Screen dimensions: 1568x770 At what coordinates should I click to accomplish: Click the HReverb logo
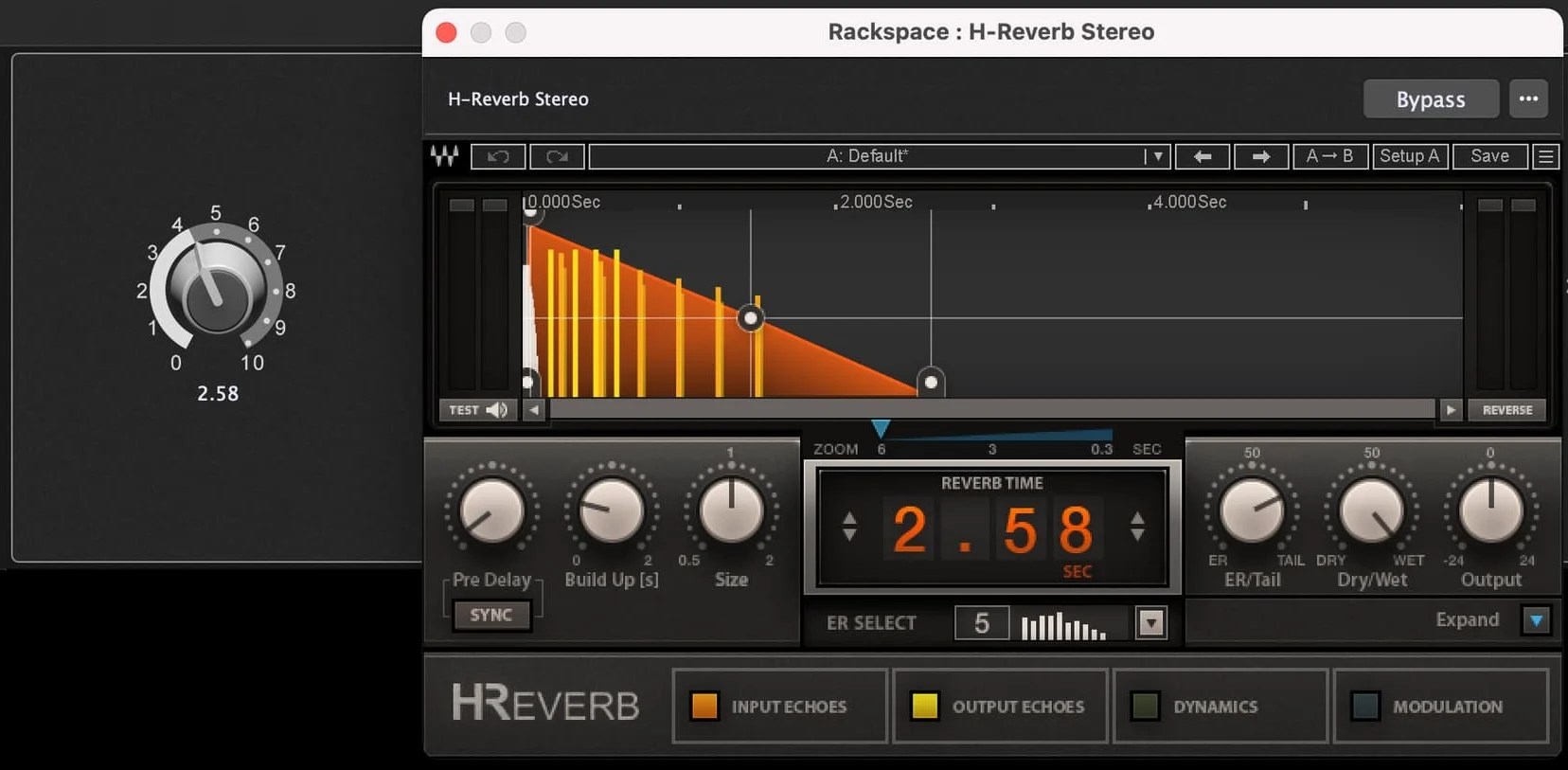coord(545,704)
